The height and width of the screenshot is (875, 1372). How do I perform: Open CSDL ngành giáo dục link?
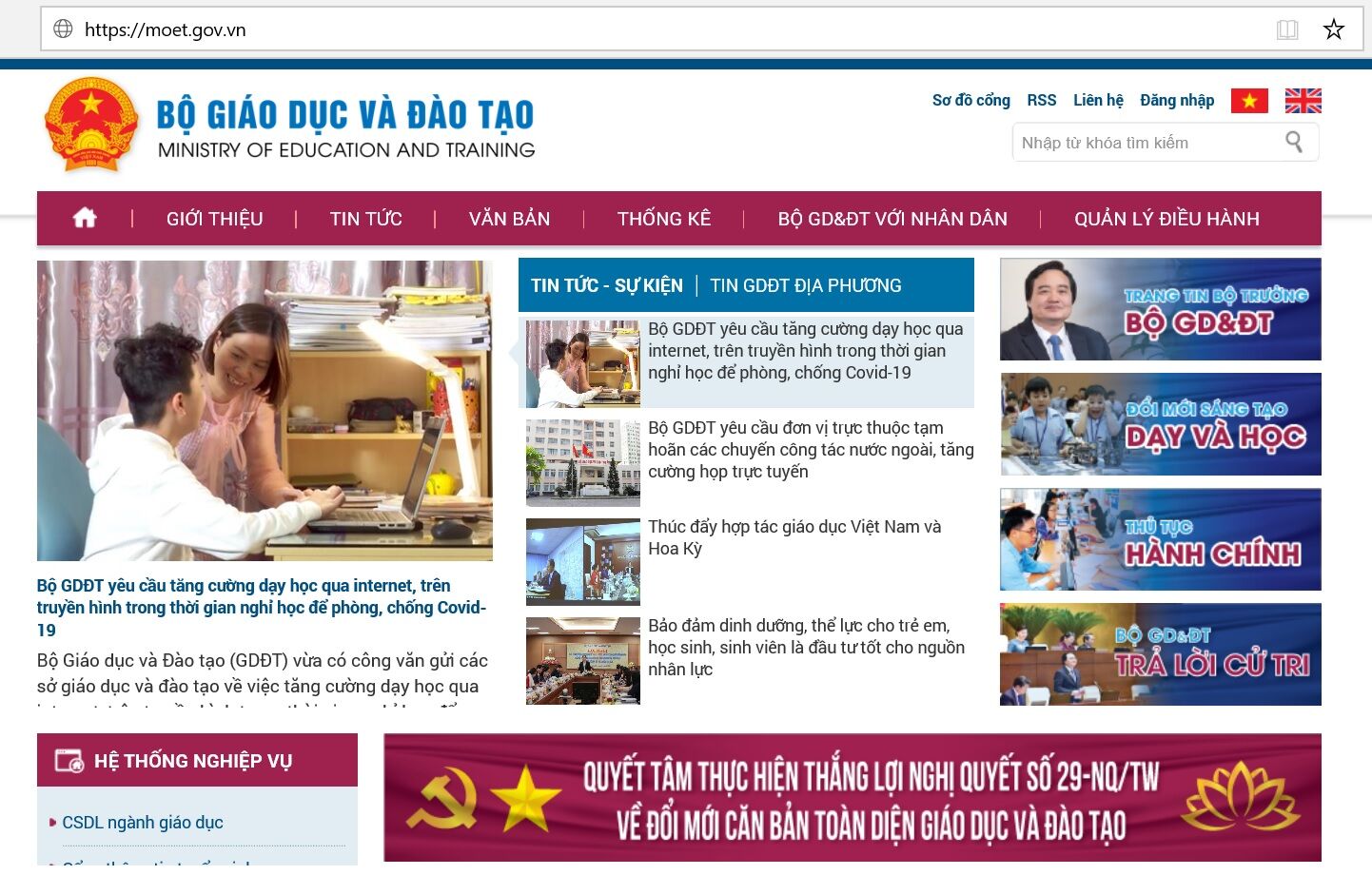click(x=143, y=823)
